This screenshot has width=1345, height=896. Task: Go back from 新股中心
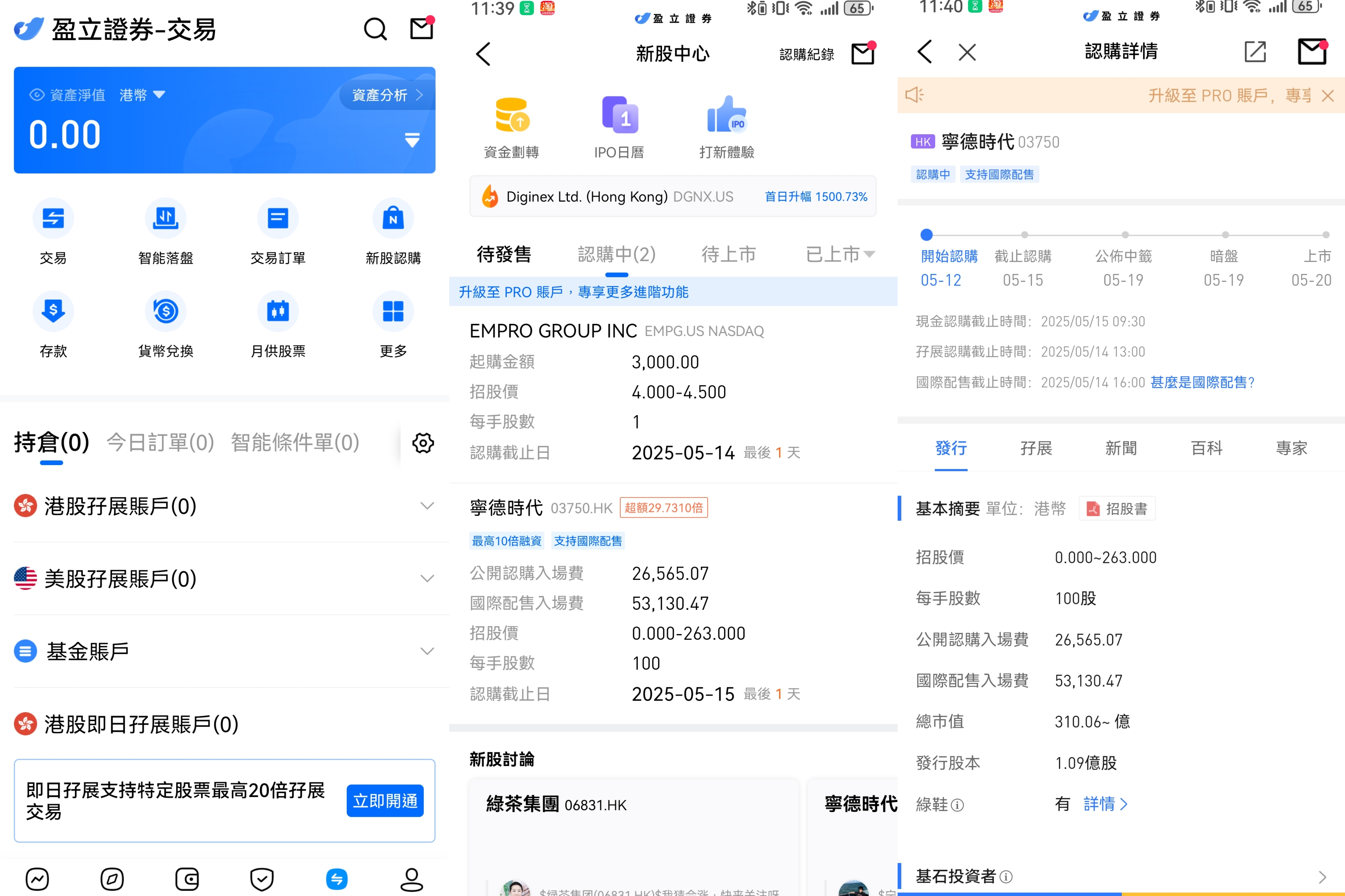484,54
